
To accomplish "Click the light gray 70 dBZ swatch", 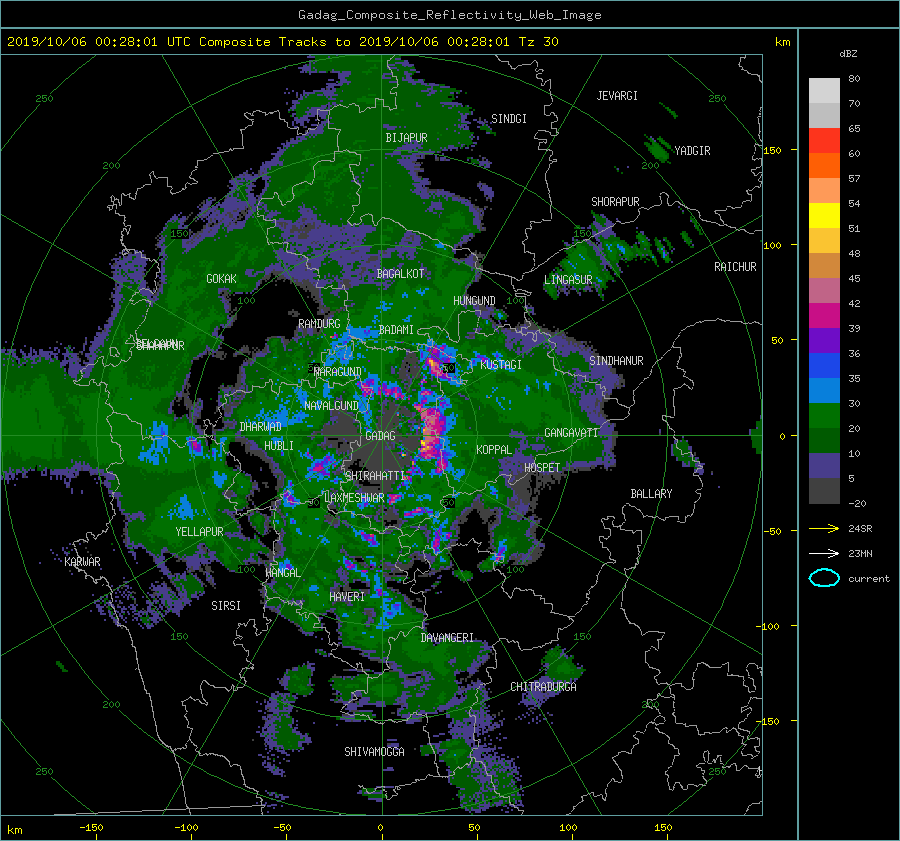I will (x=824, y=91).
